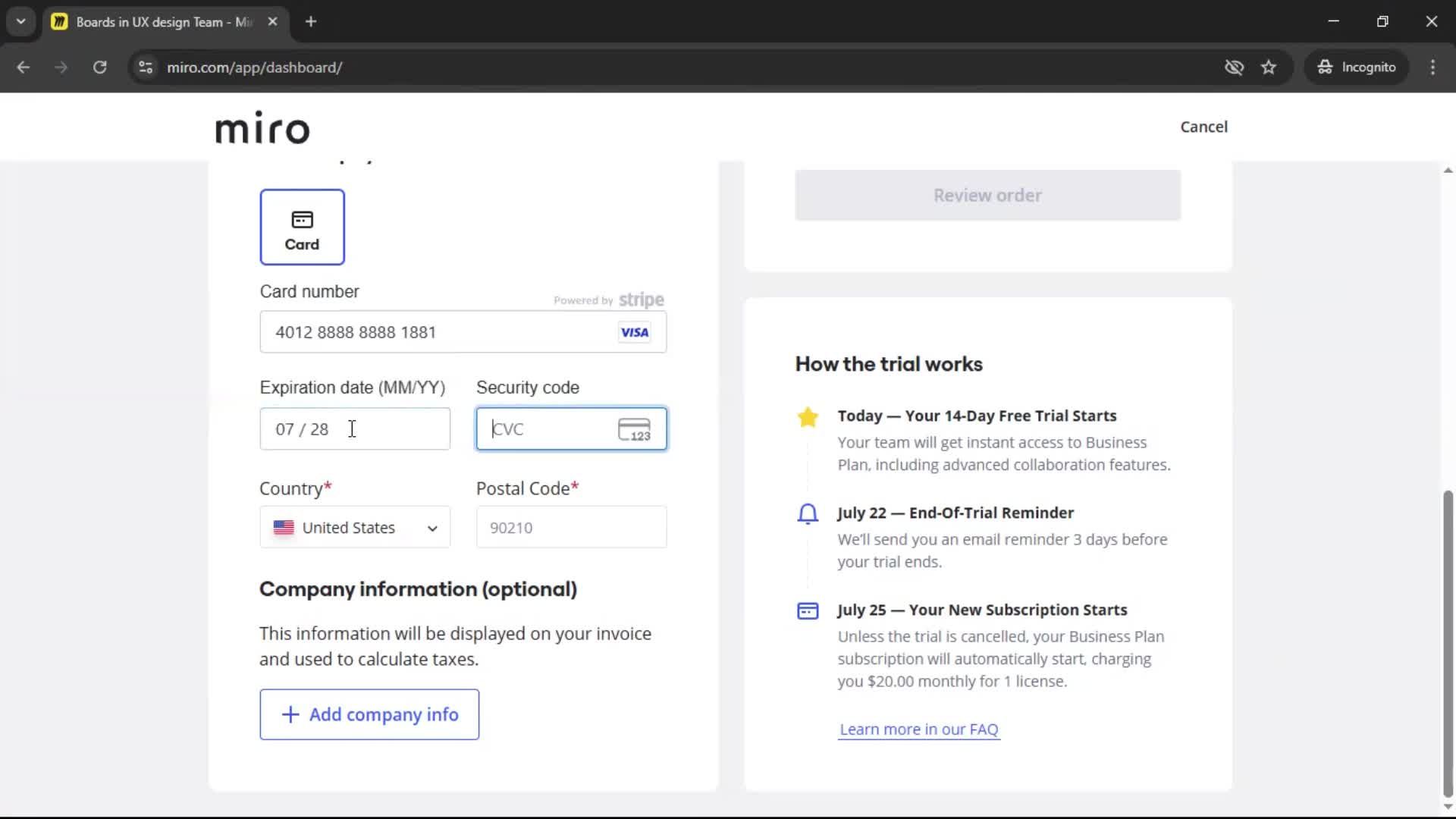
Task: Click July 22 — End-Of-Trial Reminder text
Action: (955, 513)
